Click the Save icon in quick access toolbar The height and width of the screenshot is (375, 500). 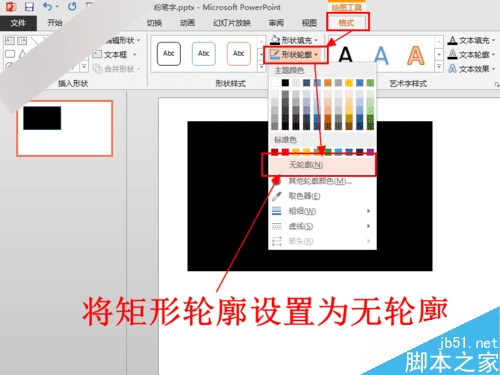[29, 7]
